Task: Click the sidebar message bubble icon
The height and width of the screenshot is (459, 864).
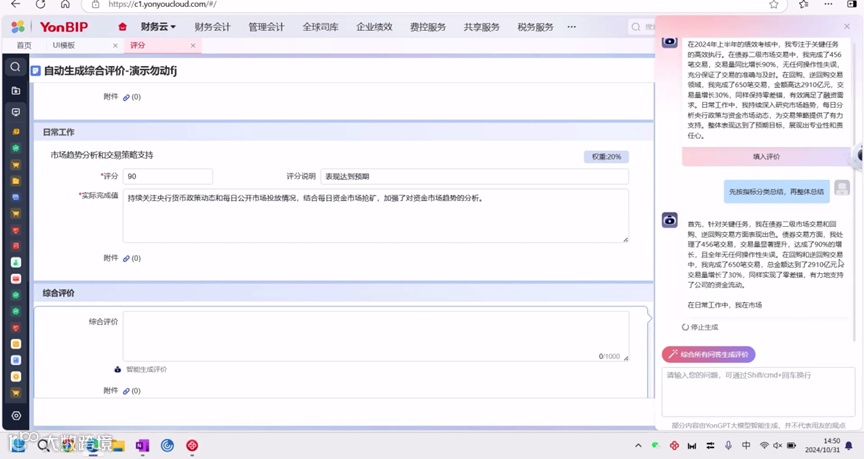Action: (x=16, y=112)
